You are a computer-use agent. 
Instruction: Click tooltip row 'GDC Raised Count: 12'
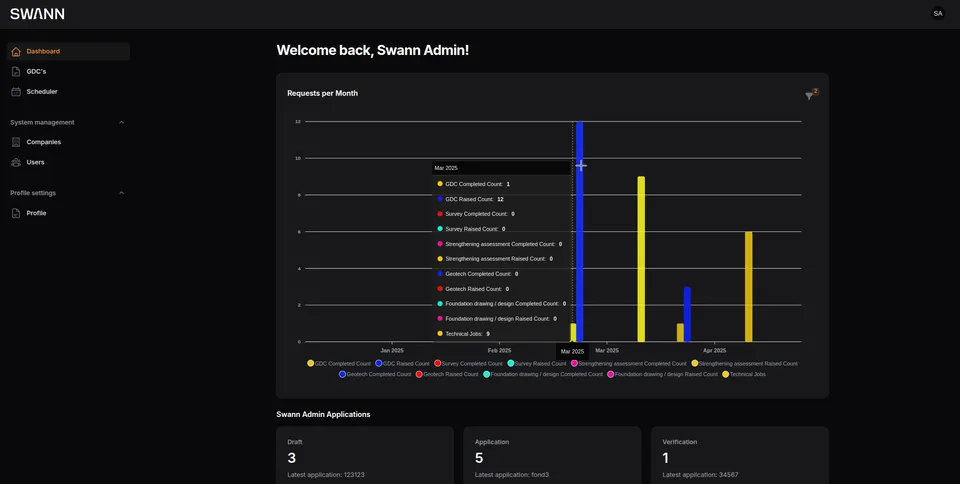point(470,199)
